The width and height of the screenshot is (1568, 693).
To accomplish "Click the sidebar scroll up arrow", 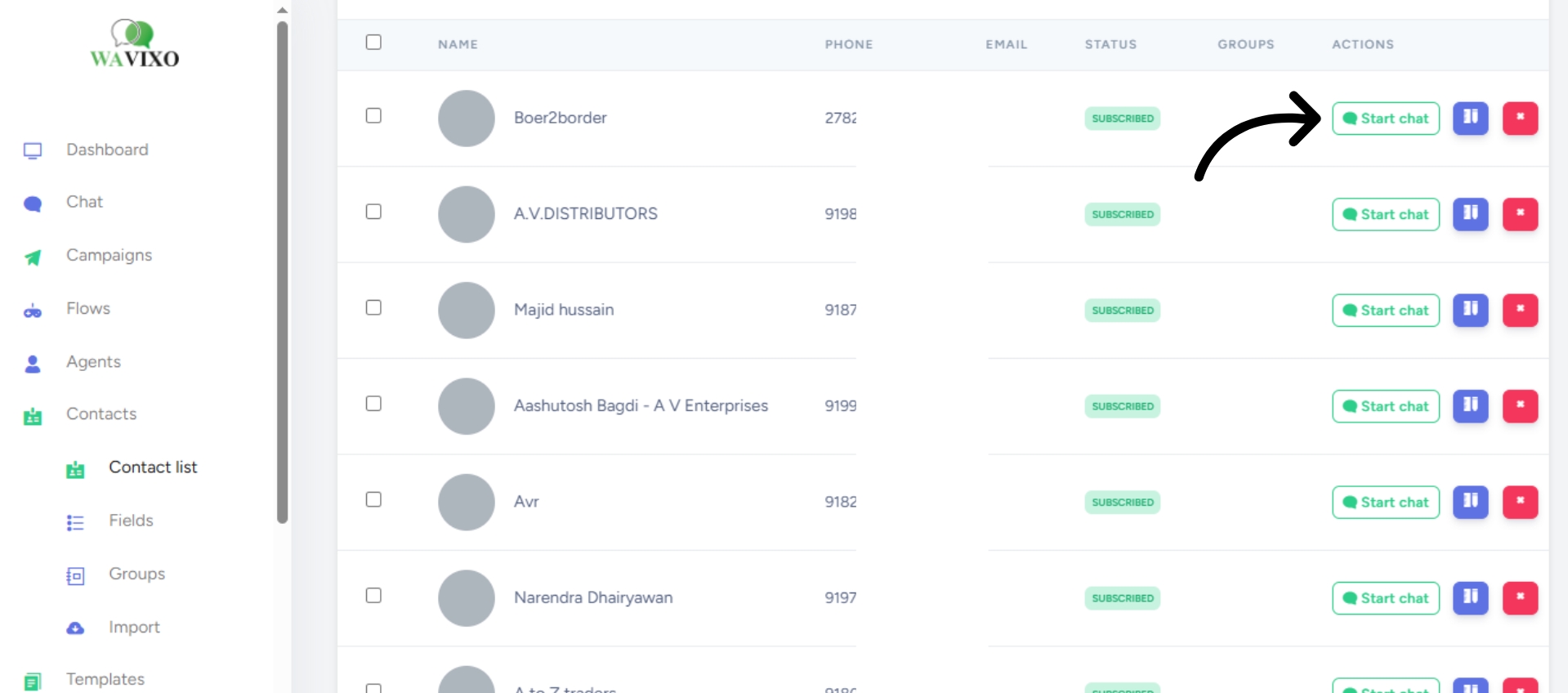I will (282, 10).
